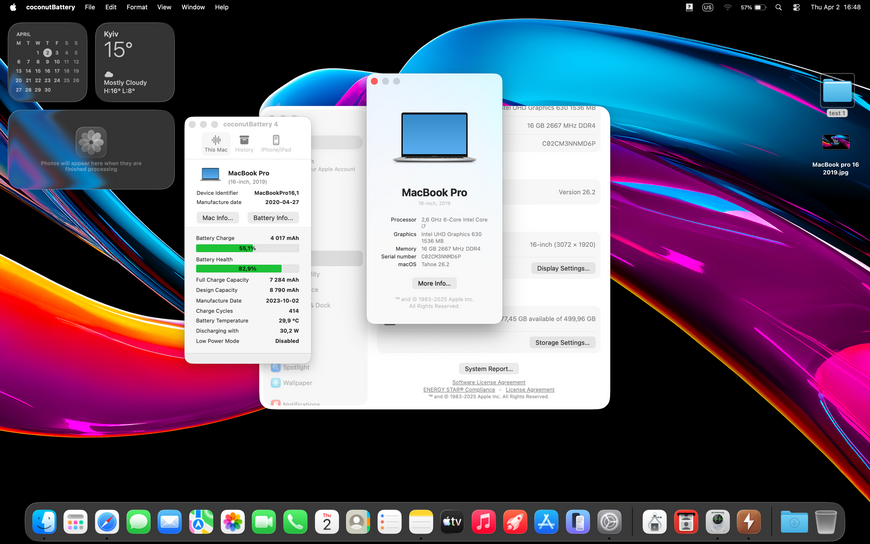Click the MacBook laptop image in About window
The height and width of the screenshot is (544, 870).
tap(434, 137)
